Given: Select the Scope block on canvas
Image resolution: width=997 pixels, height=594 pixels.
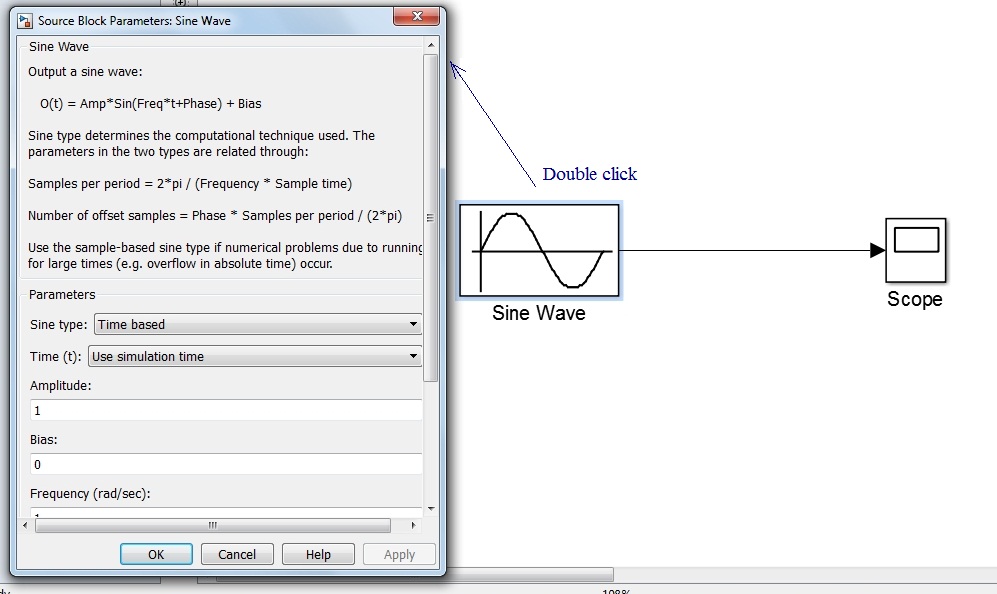Looking at the screenshot, I should click(x=915, y=250).
